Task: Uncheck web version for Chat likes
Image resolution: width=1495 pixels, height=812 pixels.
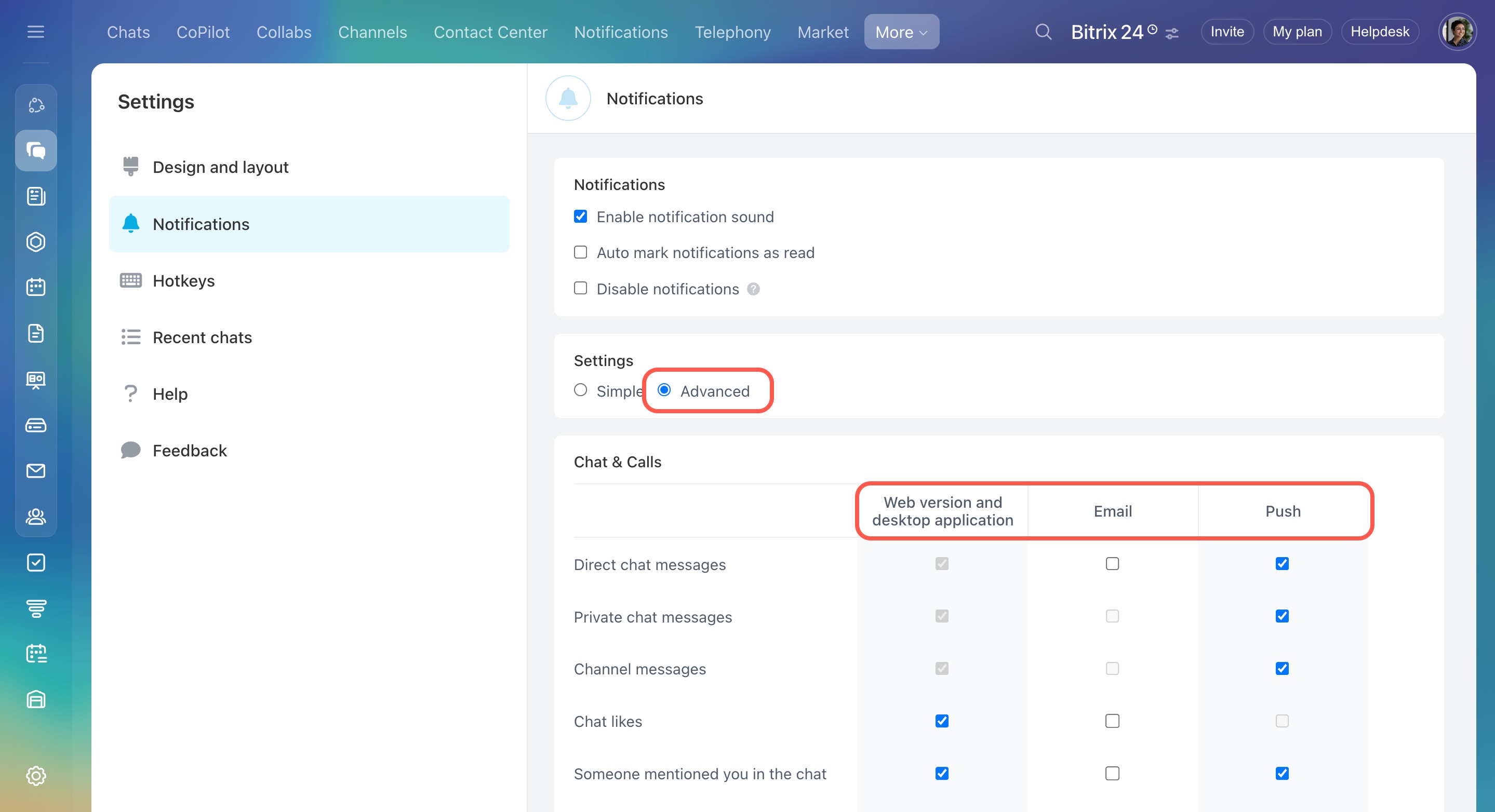Action: tap(942, 721)
